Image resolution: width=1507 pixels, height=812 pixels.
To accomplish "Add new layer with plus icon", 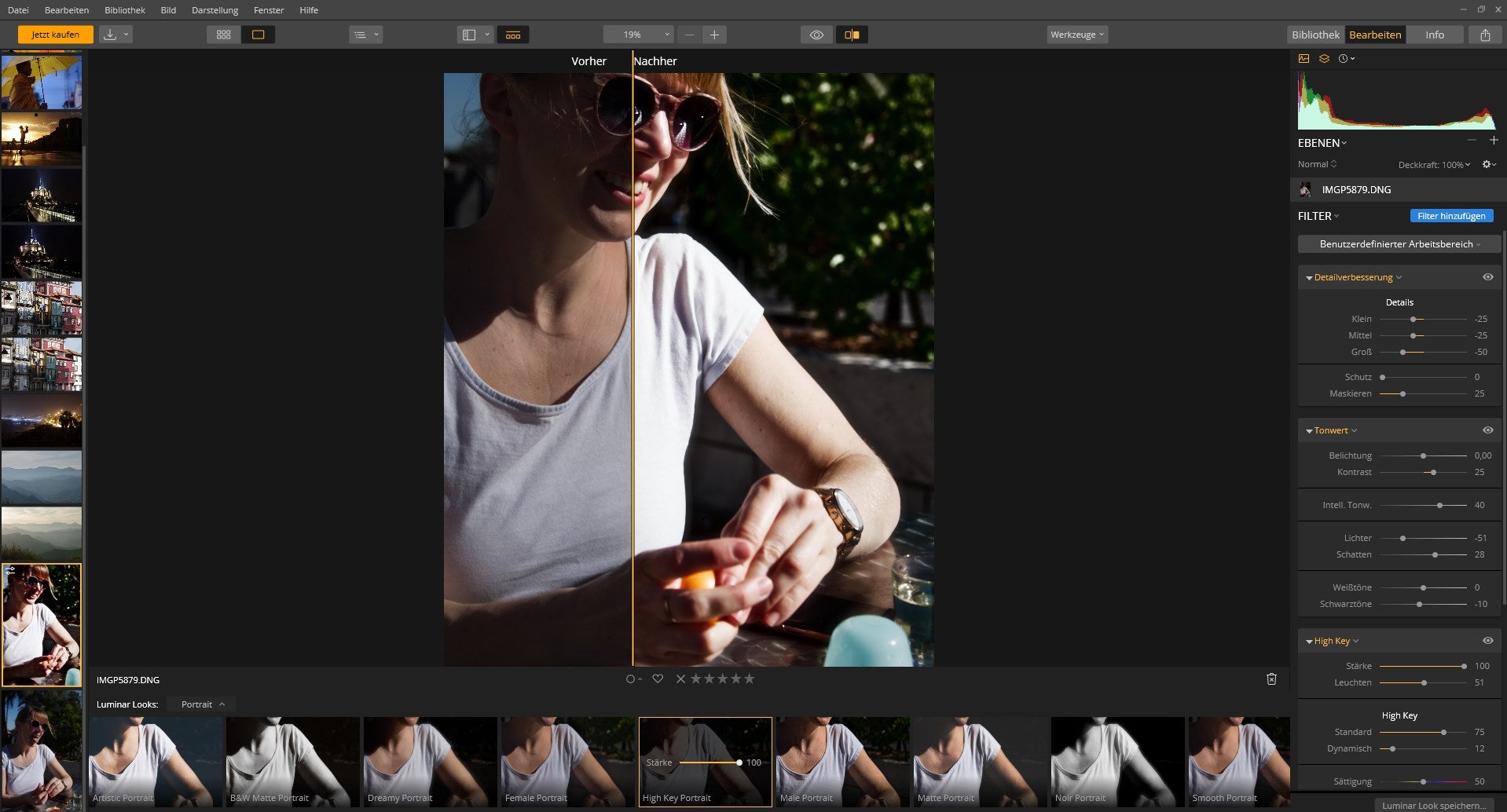I will click(1494, 141).
